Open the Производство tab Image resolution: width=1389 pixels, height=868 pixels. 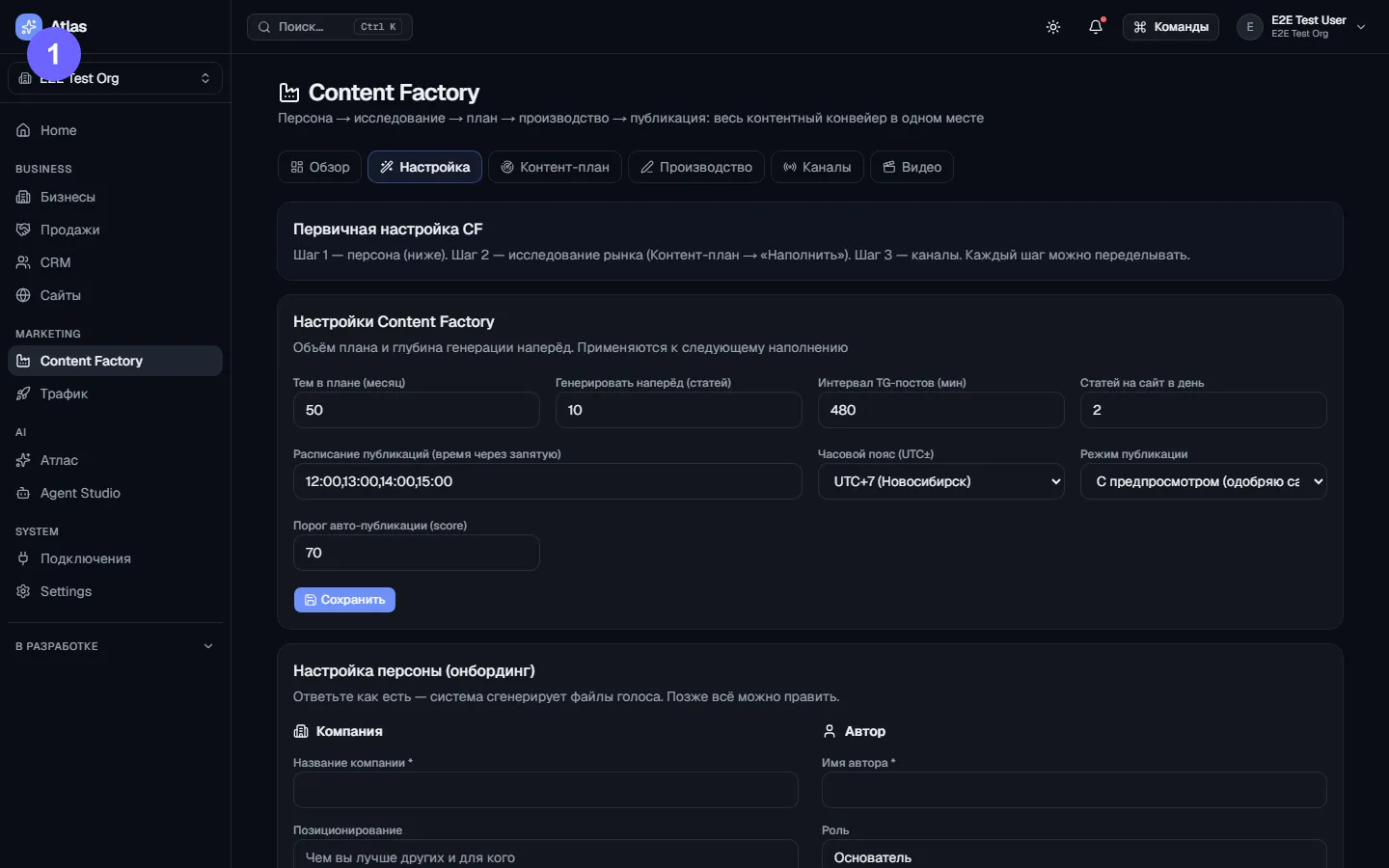696,167
